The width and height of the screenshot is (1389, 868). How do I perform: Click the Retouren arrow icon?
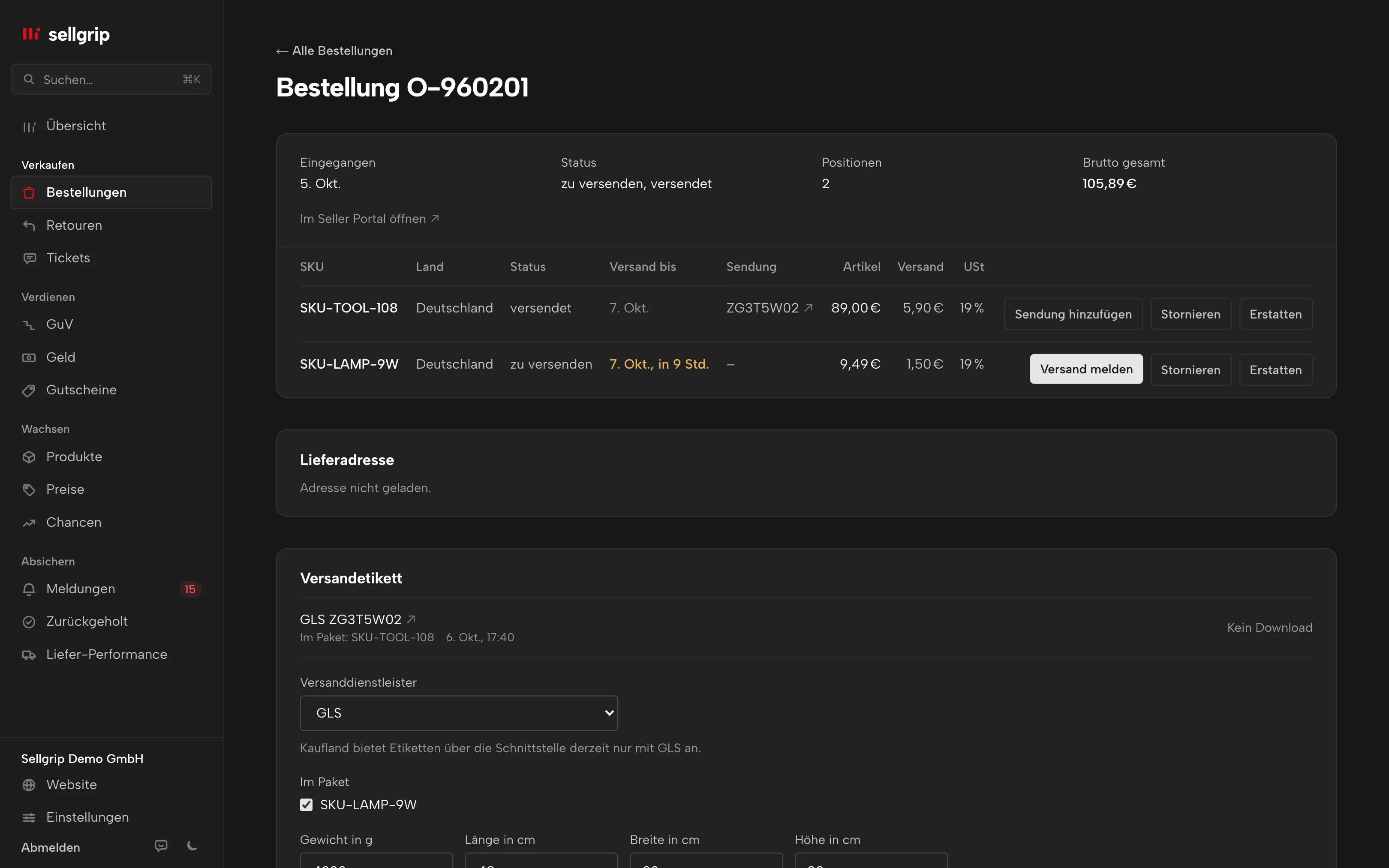click(29, 225)
